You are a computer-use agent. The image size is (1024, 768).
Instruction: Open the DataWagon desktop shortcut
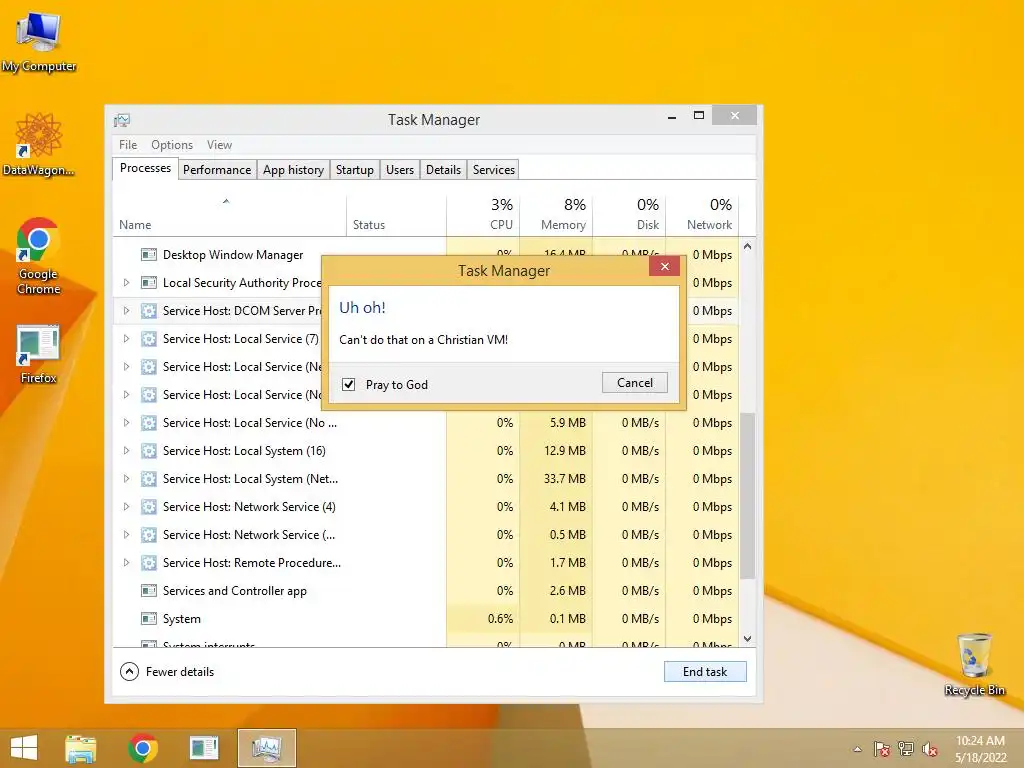point(39,144)
